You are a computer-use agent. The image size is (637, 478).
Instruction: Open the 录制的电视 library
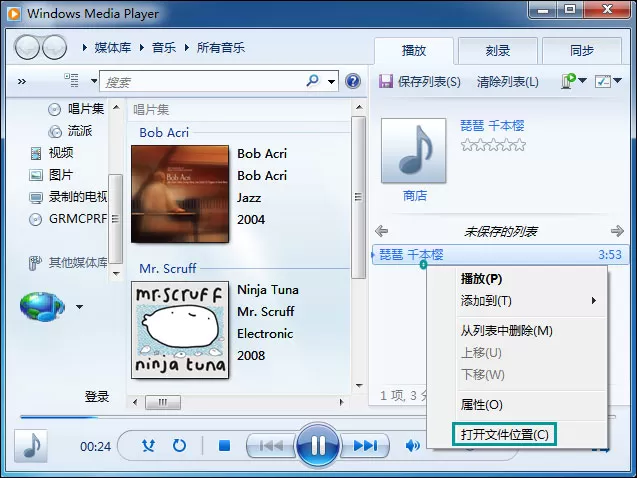[x=68, y=197]
